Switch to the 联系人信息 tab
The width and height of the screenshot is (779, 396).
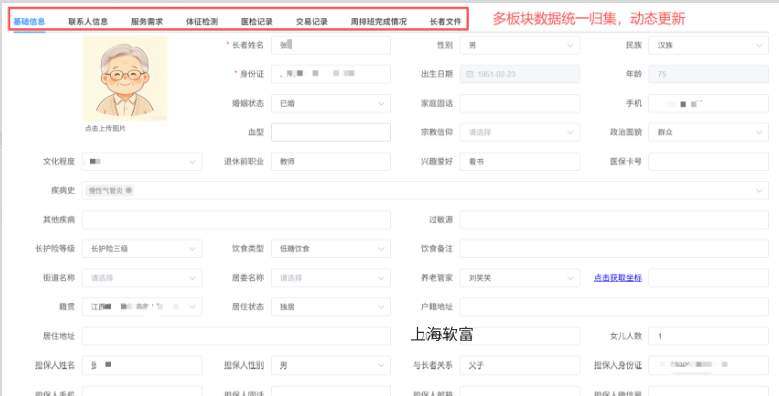[x=88, y=21]
